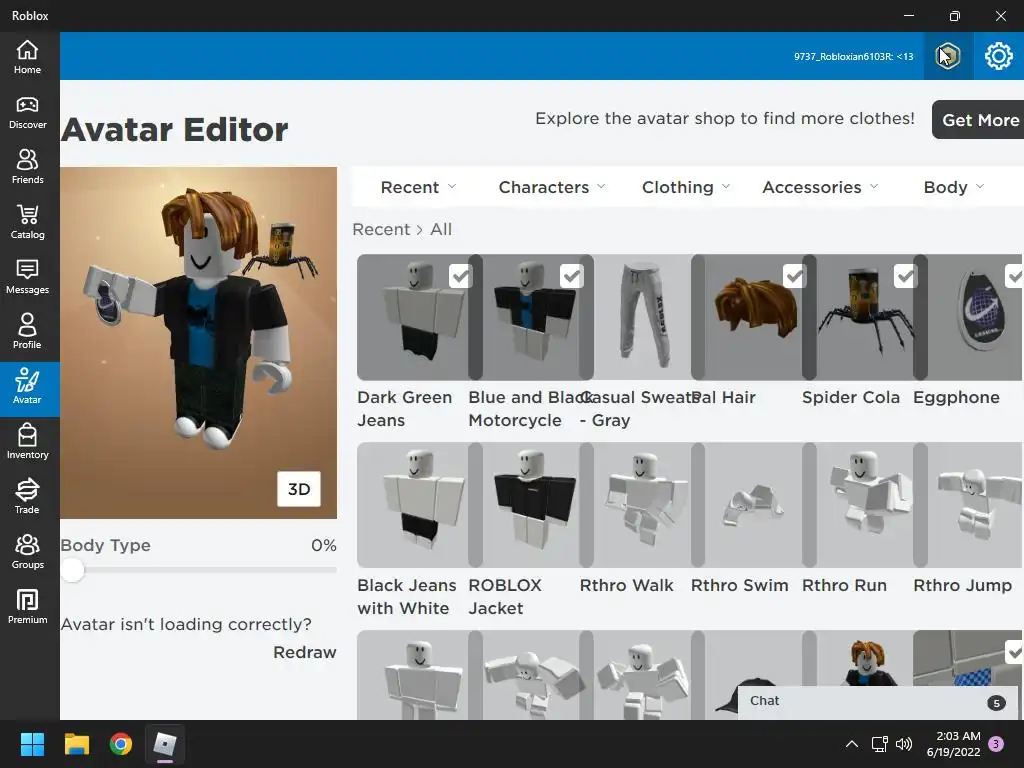The width and height of the screenshot is (1024, 768).
Task: Expand the Clothing dropdown
Action: [686, 187]
